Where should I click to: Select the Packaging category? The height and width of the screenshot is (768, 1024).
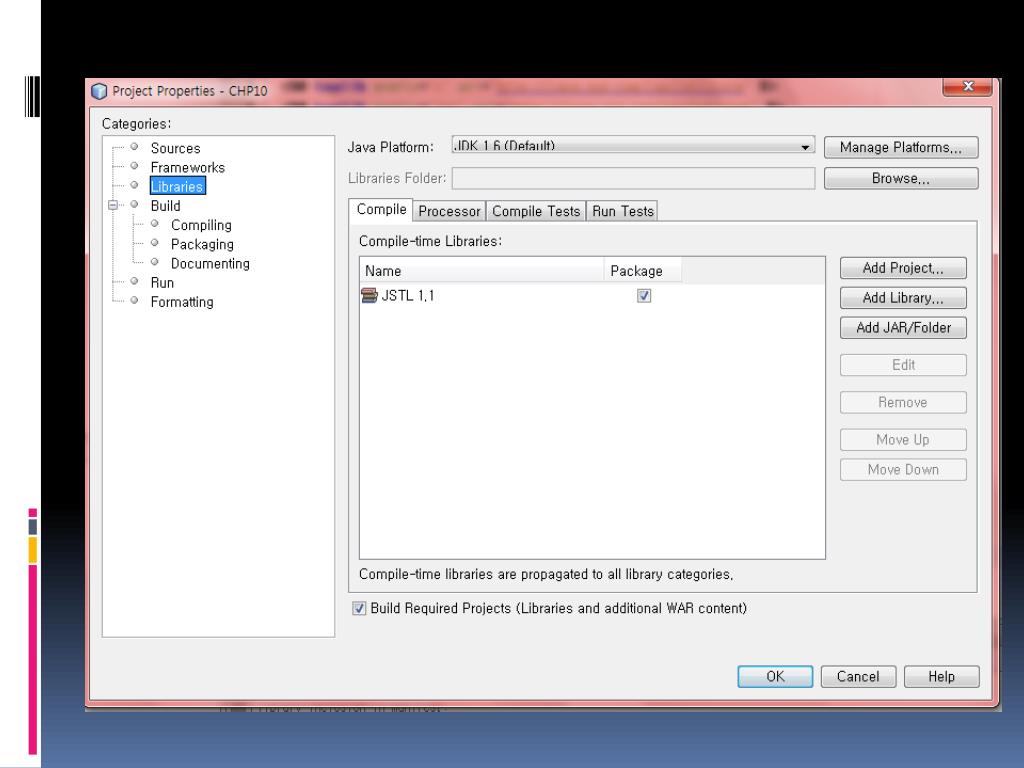202,244
